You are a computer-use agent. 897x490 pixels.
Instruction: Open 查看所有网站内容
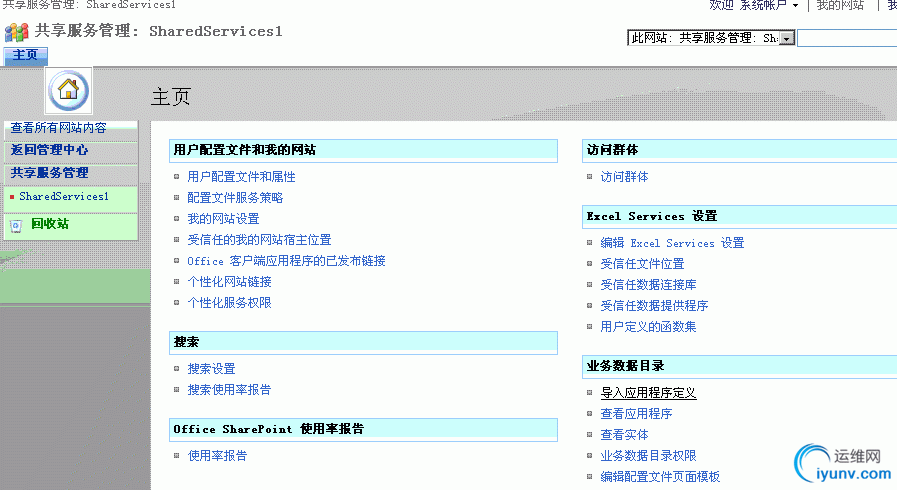click(58, 128)
